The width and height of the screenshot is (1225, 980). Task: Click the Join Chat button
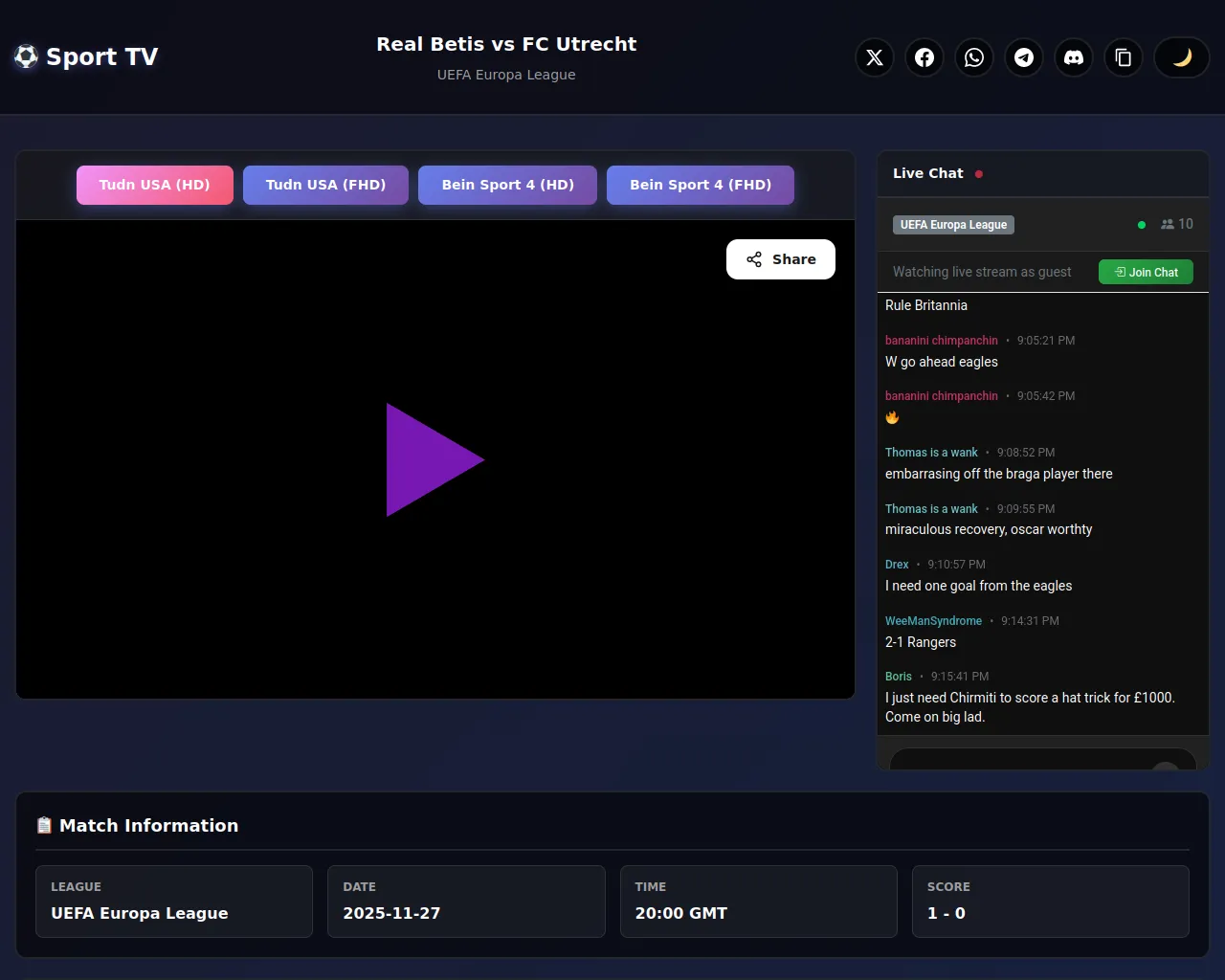tap(1146, 272)
